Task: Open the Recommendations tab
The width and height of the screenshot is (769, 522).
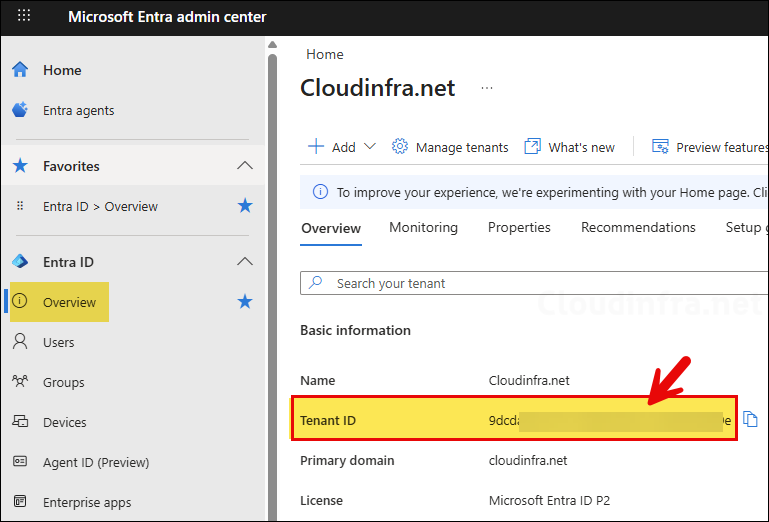Action: (x=638, y=228)
